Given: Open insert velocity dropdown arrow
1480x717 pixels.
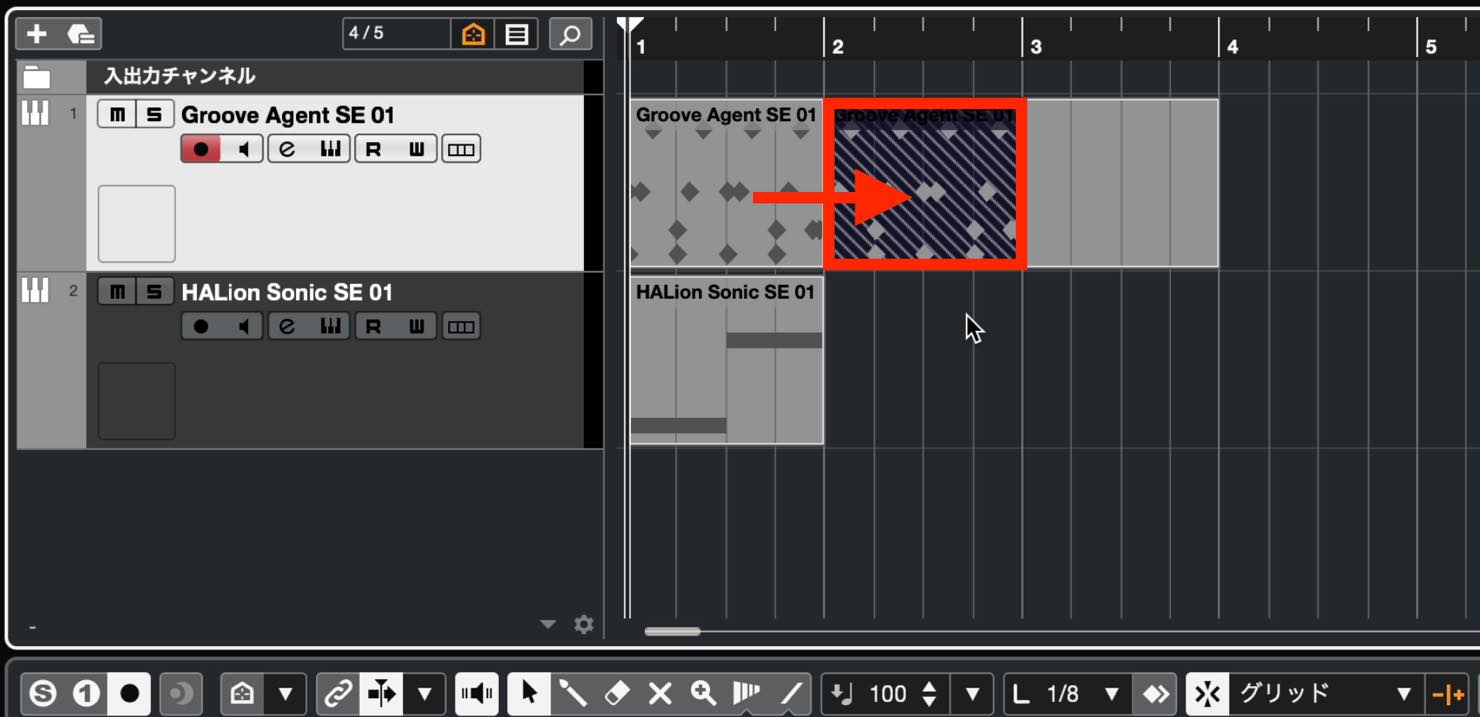Looking at the screenshot, I should [x=972, y=692].
